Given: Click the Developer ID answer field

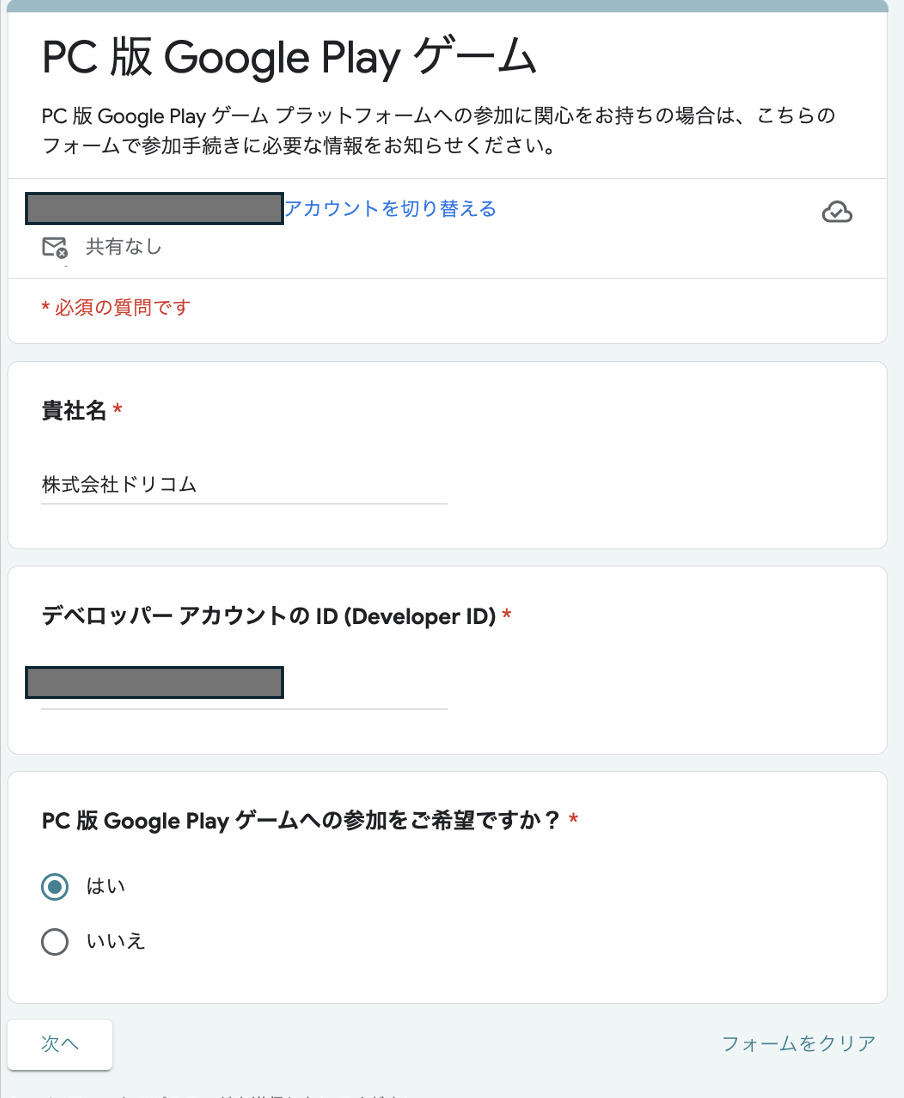Looking at the screenshot, I should (244, 684).
